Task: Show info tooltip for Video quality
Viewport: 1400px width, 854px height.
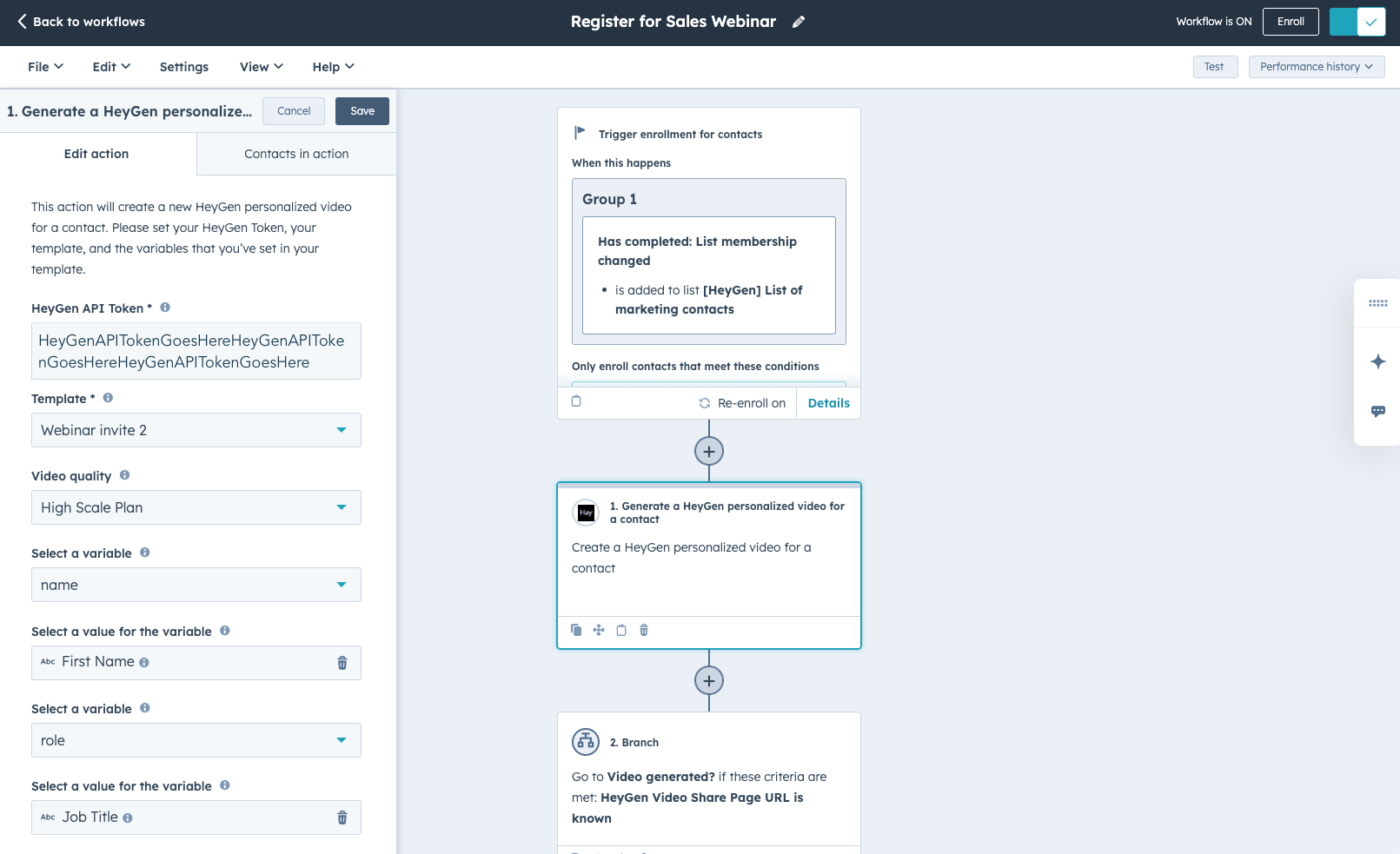Action: (x=124, y=475)
